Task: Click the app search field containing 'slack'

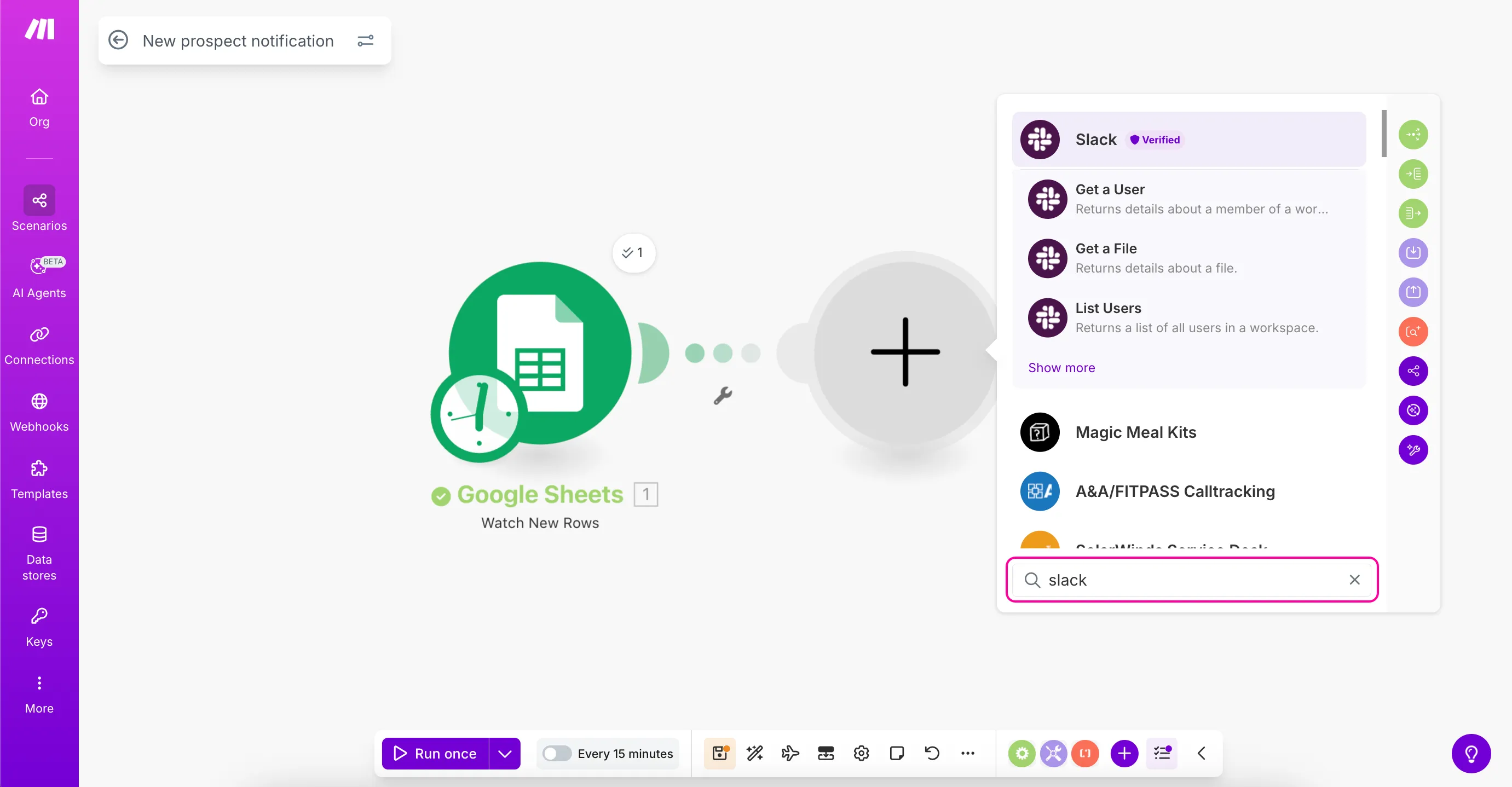Action: [x=1192, y=580]
